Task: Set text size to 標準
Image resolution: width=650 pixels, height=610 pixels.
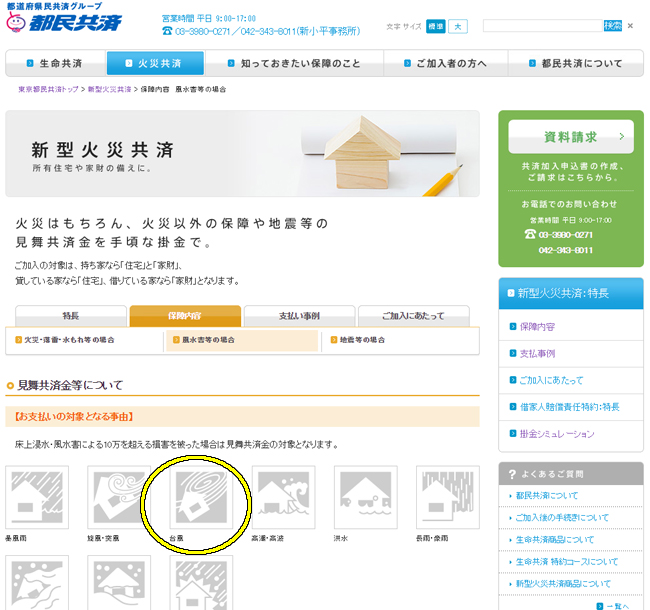Action: (x=435, y=26)
